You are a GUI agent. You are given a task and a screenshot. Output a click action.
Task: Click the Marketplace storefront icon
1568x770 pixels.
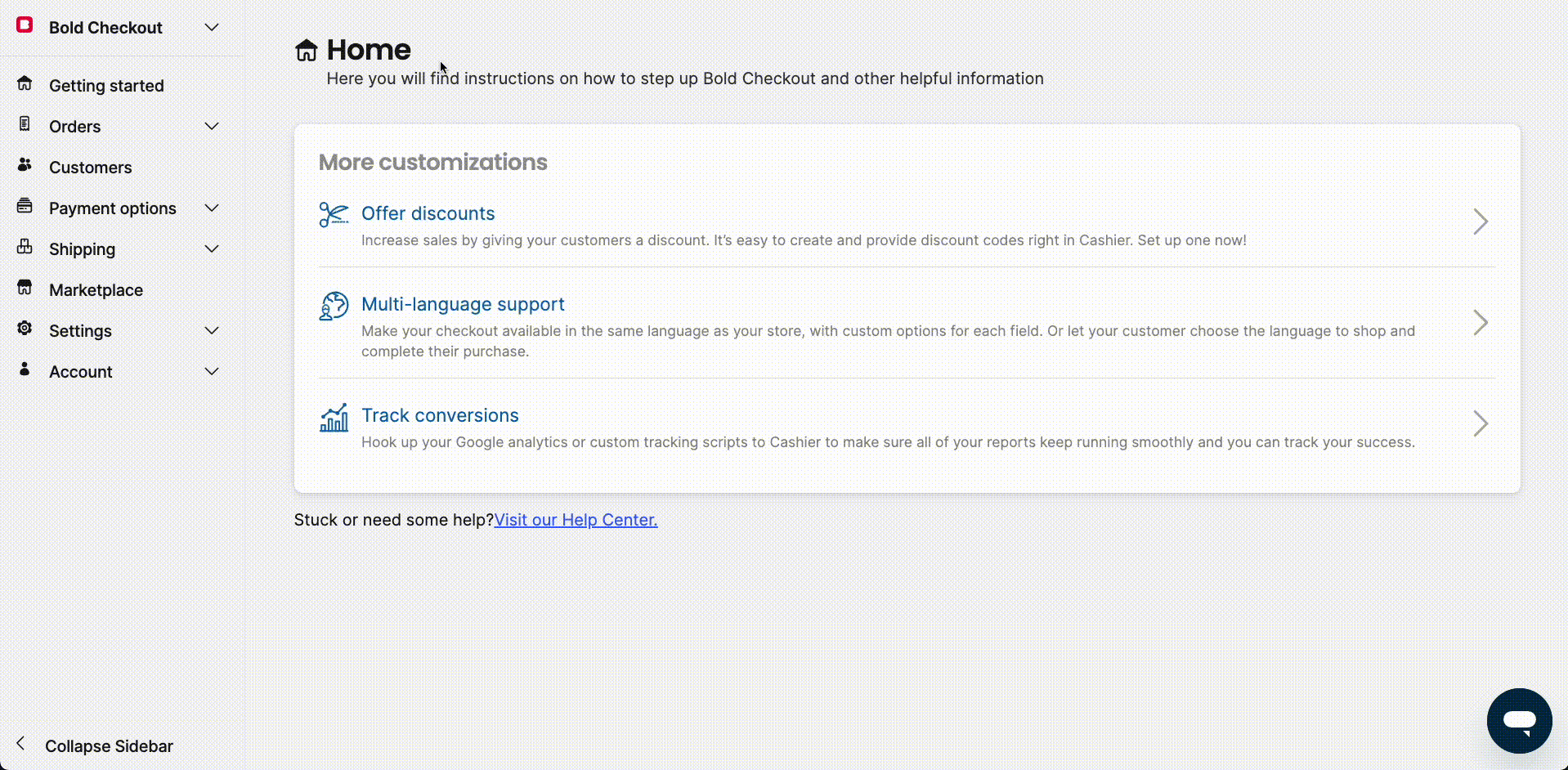click(x=25, y=287)
